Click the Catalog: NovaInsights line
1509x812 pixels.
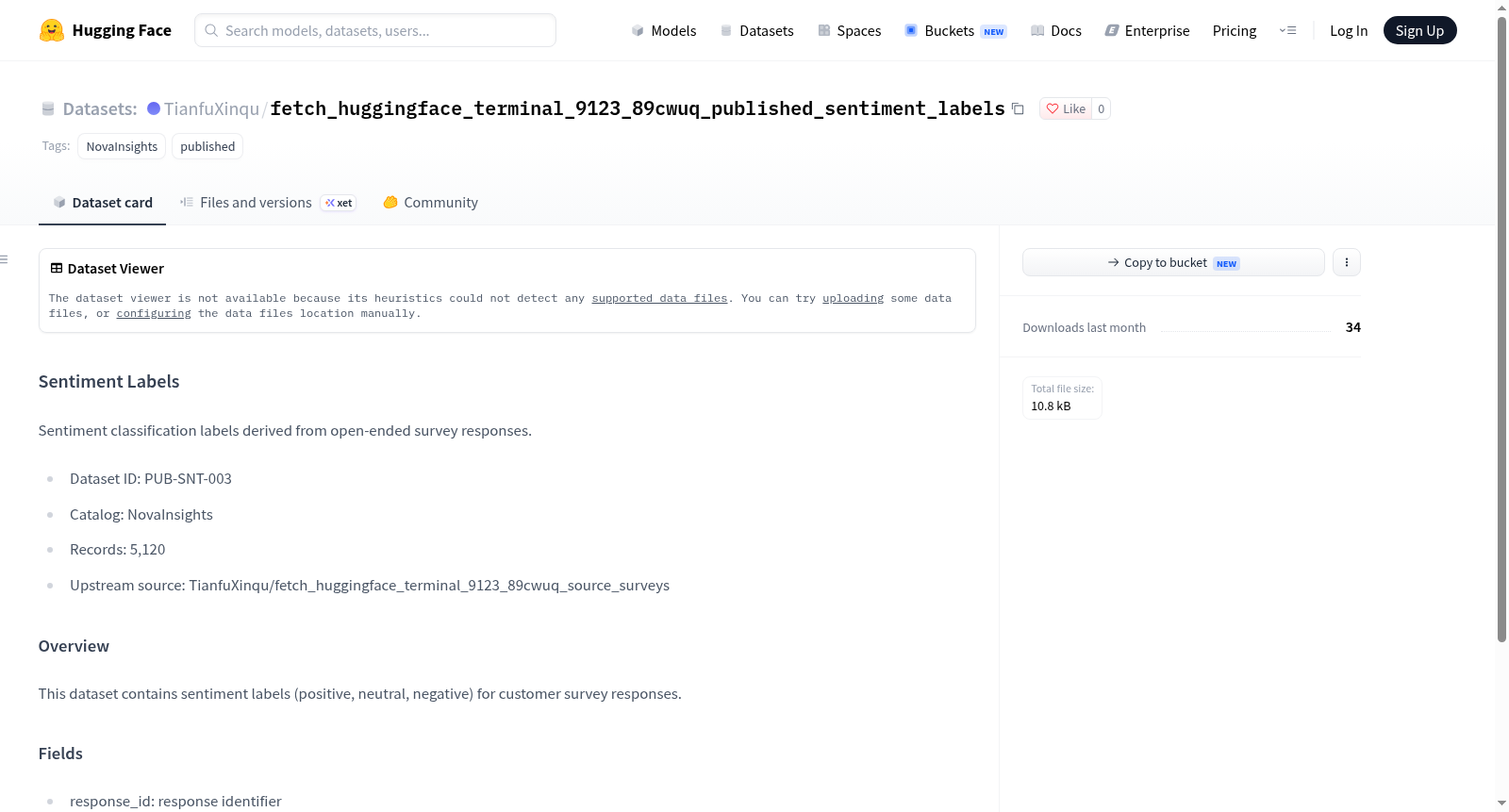tap(141, 515)
